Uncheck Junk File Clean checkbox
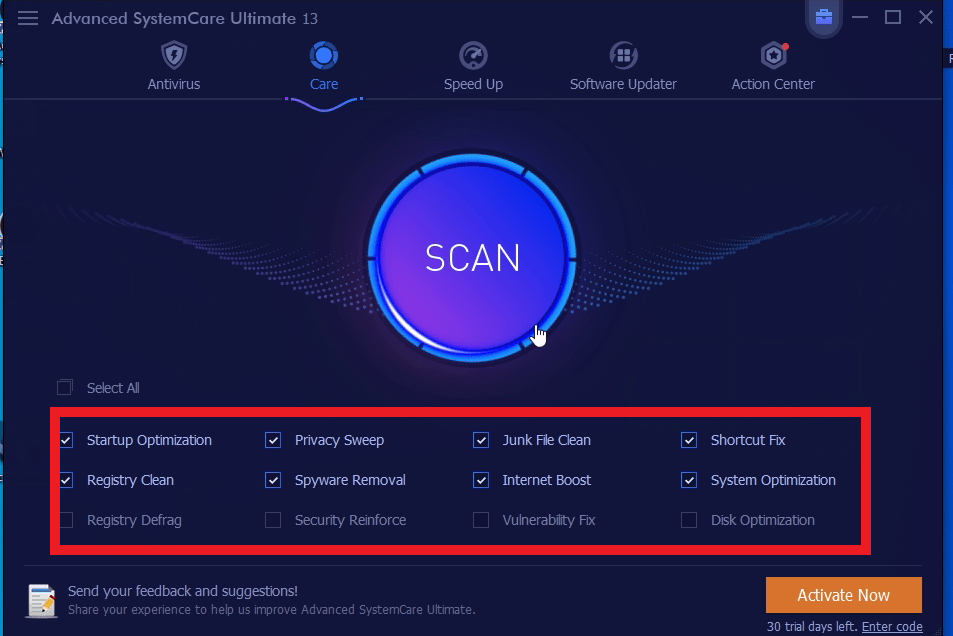The height and width of the screenshot is (636, 953). pos(481,440)
